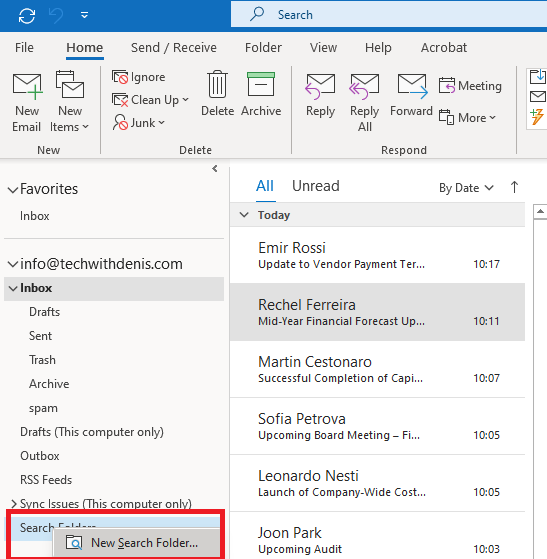Open the Trash folder
Screen dimensions: 547x559
[42, 360]
